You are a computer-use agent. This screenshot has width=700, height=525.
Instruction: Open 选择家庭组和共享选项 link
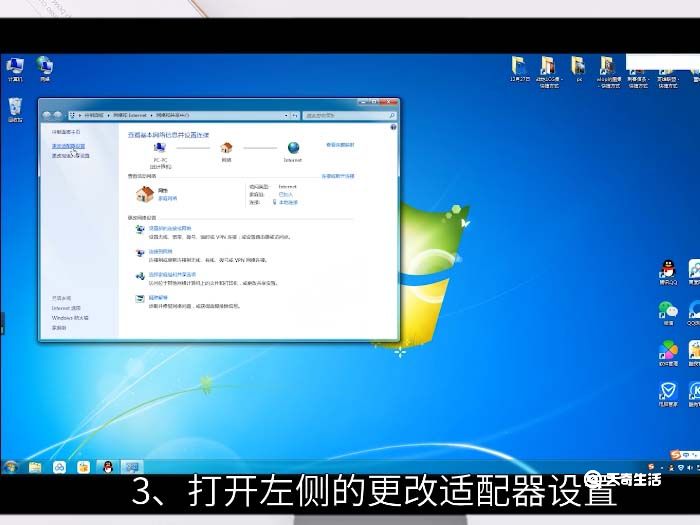(x=172, y=275)
